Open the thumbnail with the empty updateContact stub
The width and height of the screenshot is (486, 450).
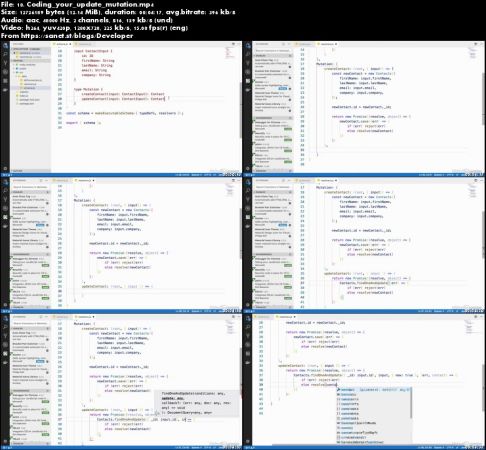[x=121, y=245]
